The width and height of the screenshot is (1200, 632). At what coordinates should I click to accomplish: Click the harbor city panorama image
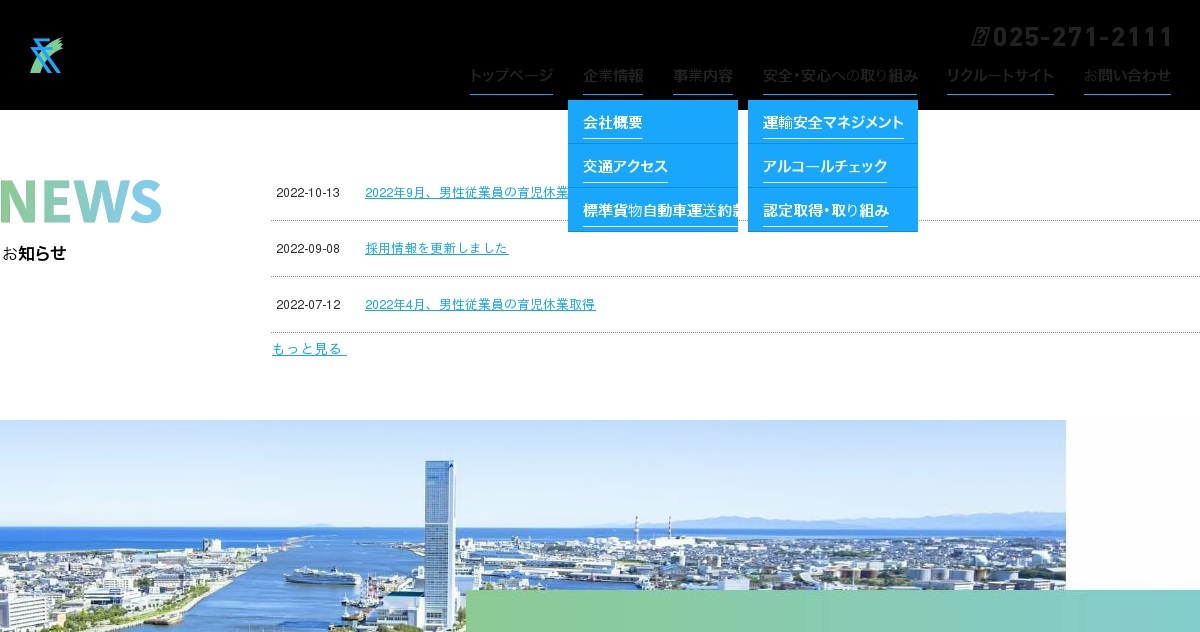coord(533,526)
